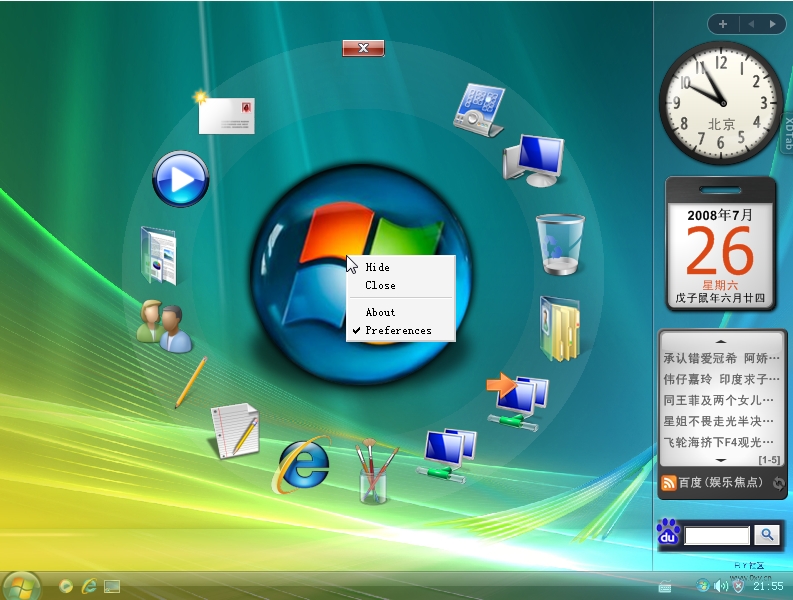Click the Baidu paw logo icon

pos(668,532)
